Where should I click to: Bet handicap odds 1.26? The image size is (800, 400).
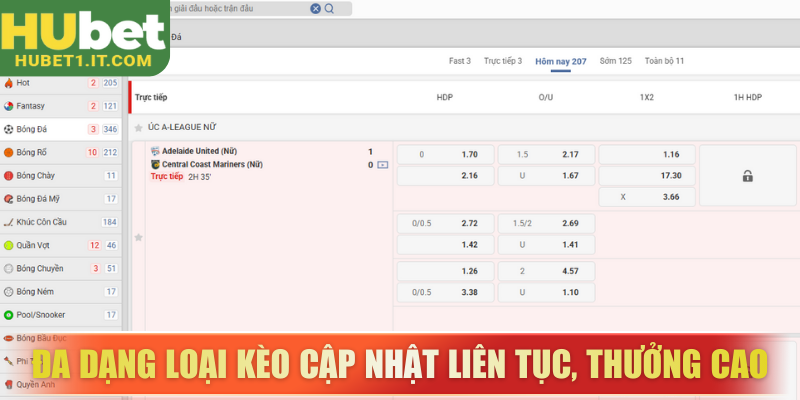click(x=445, y=271)
